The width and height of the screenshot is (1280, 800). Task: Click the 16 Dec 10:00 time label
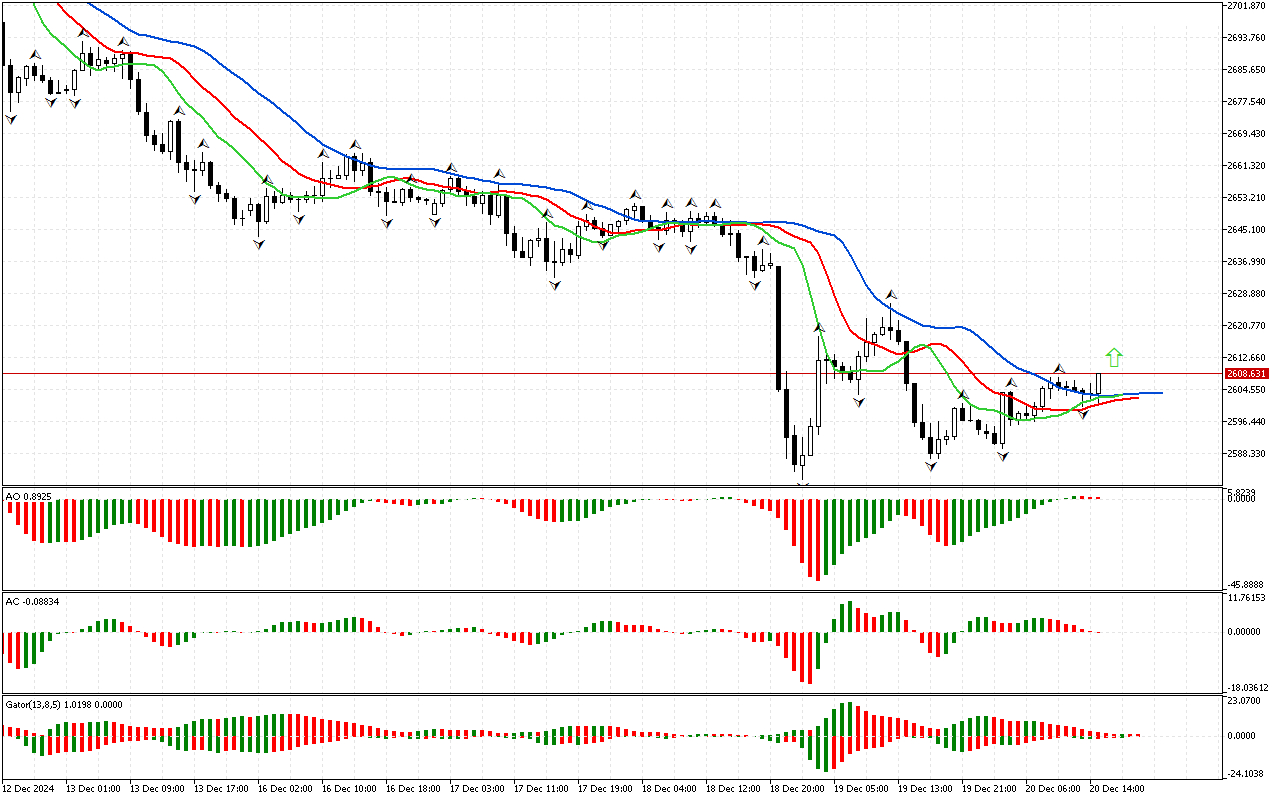pyautogui.click(x=349, y=789)
